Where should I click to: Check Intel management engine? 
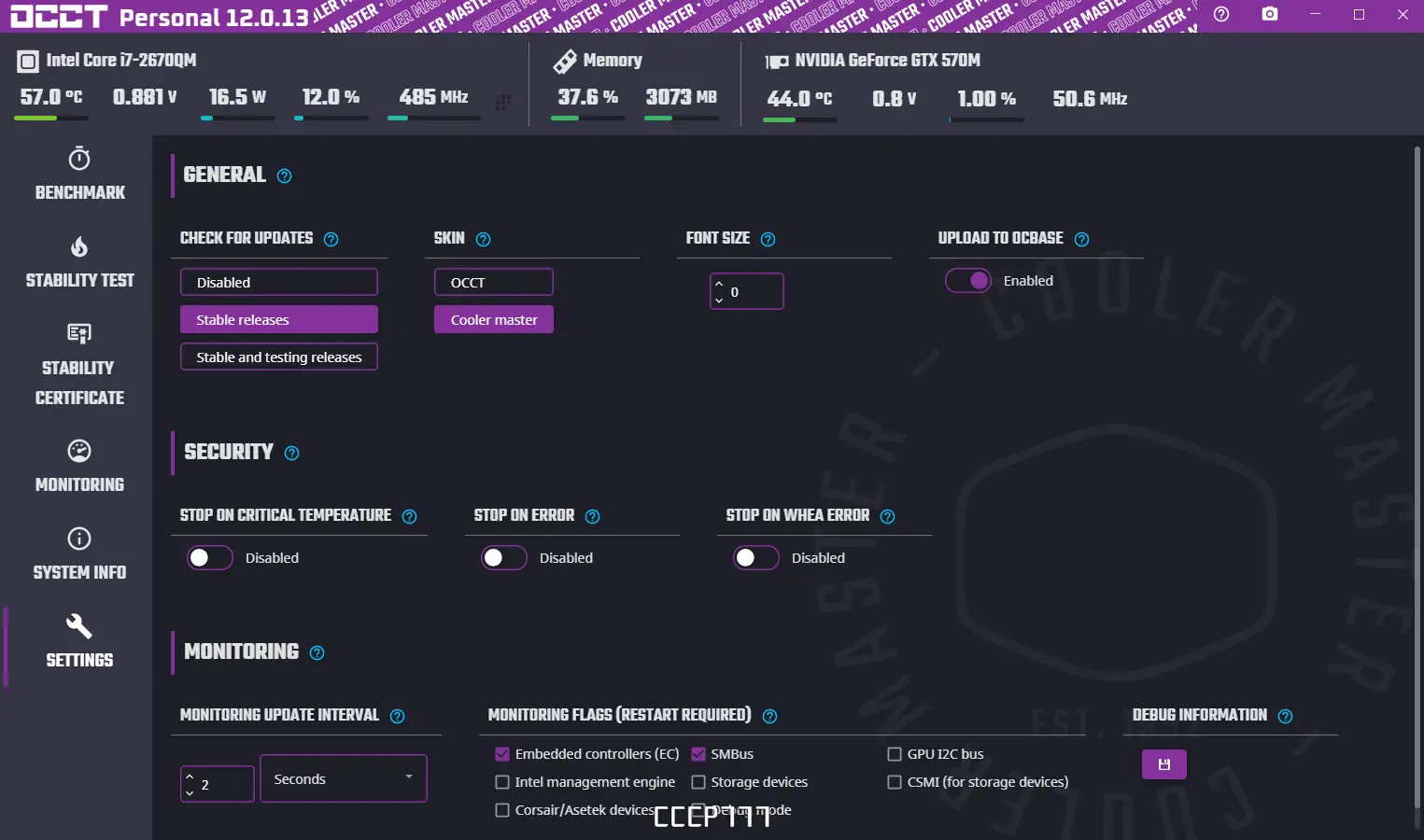502,782
